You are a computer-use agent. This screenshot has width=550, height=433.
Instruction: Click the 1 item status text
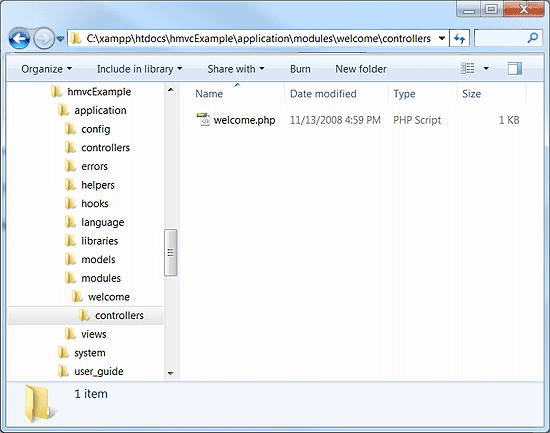pos(91,394)
